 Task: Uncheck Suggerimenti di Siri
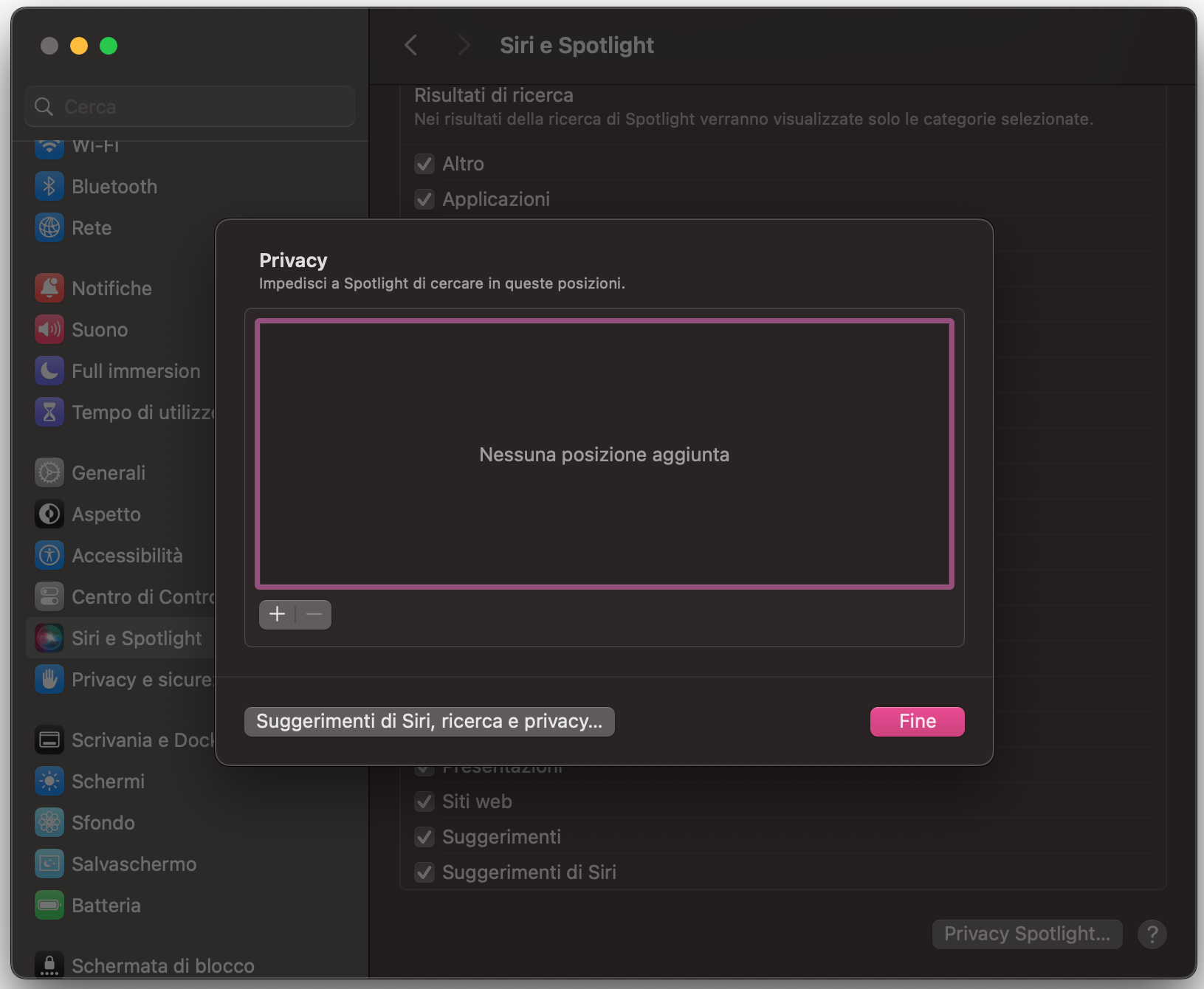(424, 872)
